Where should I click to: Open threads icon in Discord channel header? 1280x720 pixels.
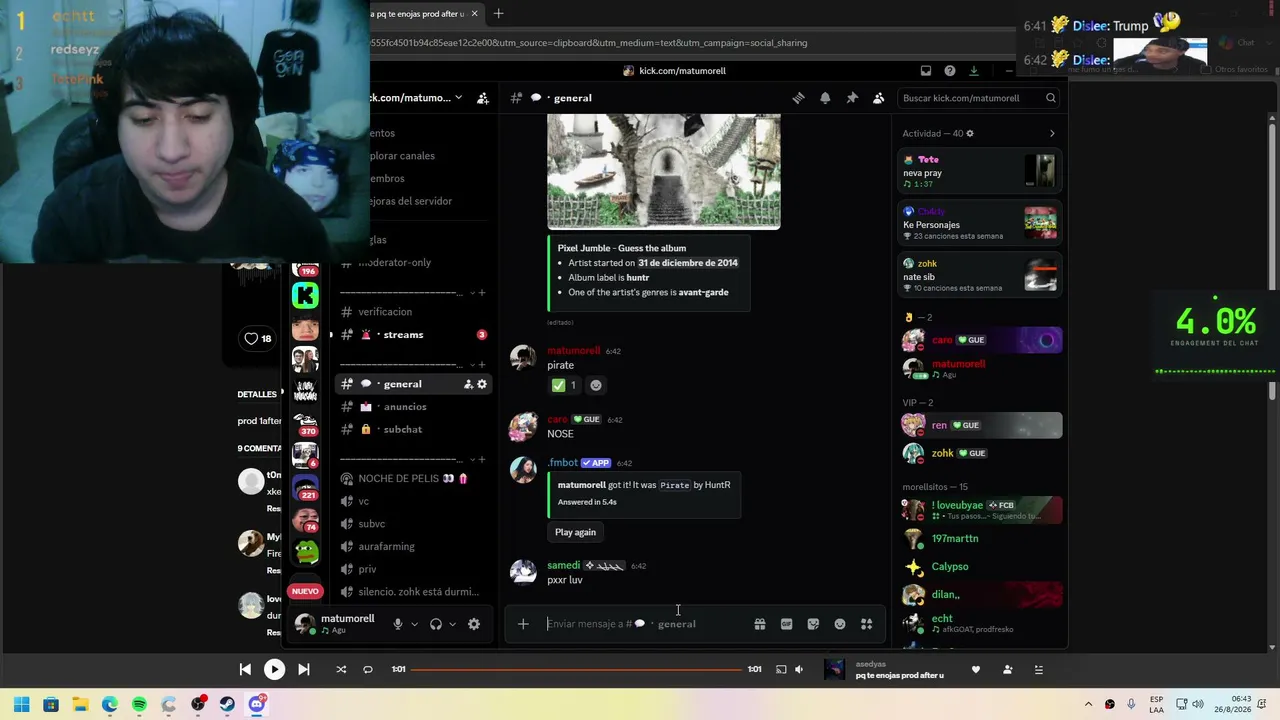(798, 98)
